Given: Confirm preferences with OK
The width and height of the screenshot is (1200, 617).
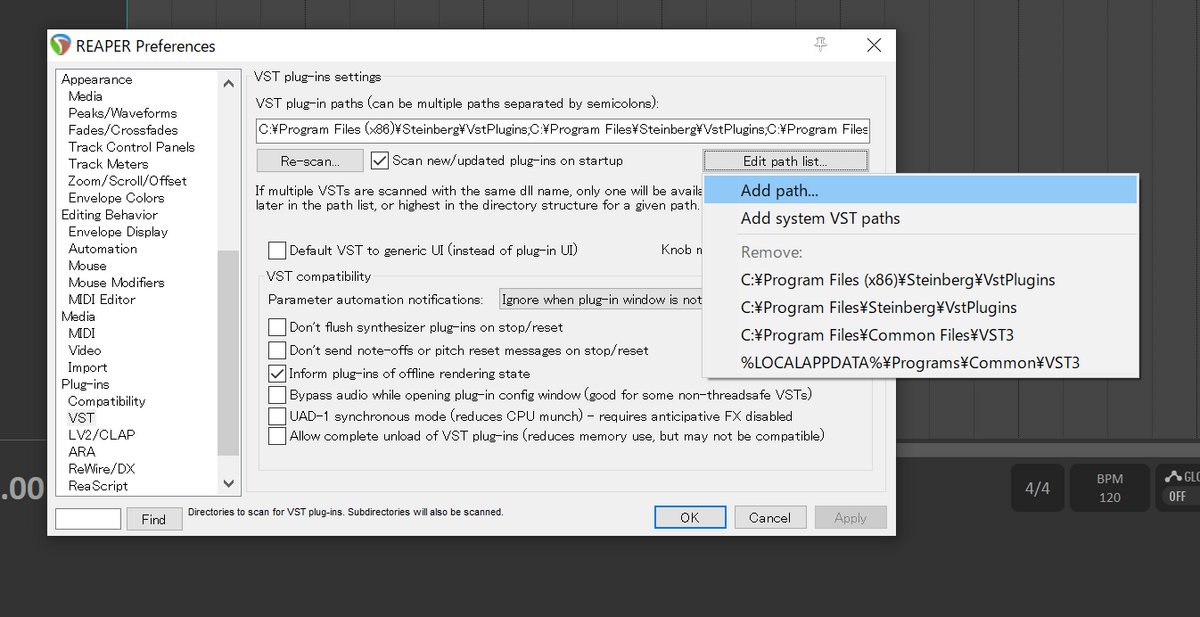Looking at the screenshot, I should pos(690,518).
